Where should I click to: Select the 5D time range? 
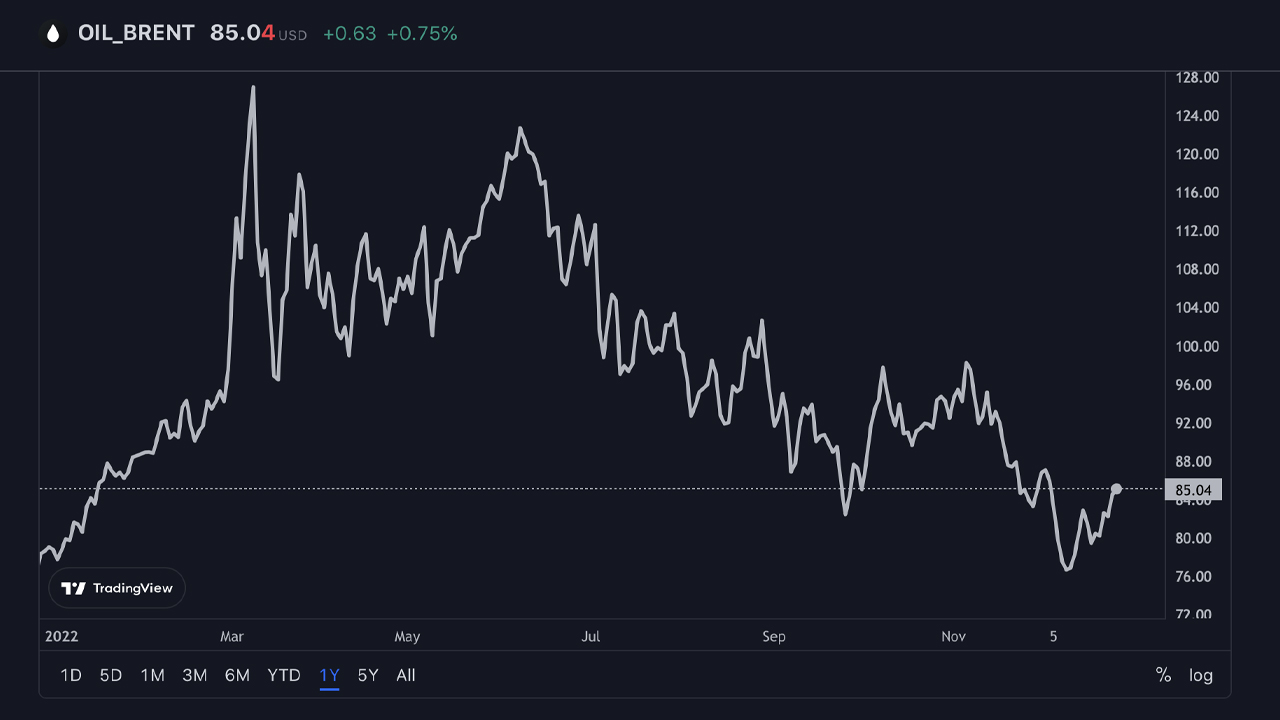(111, 675)
